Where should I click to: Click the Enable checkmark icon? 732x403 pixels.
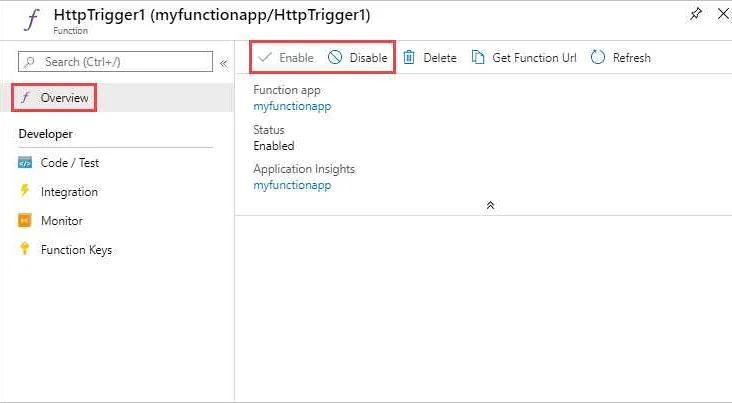tap(265, 57)
